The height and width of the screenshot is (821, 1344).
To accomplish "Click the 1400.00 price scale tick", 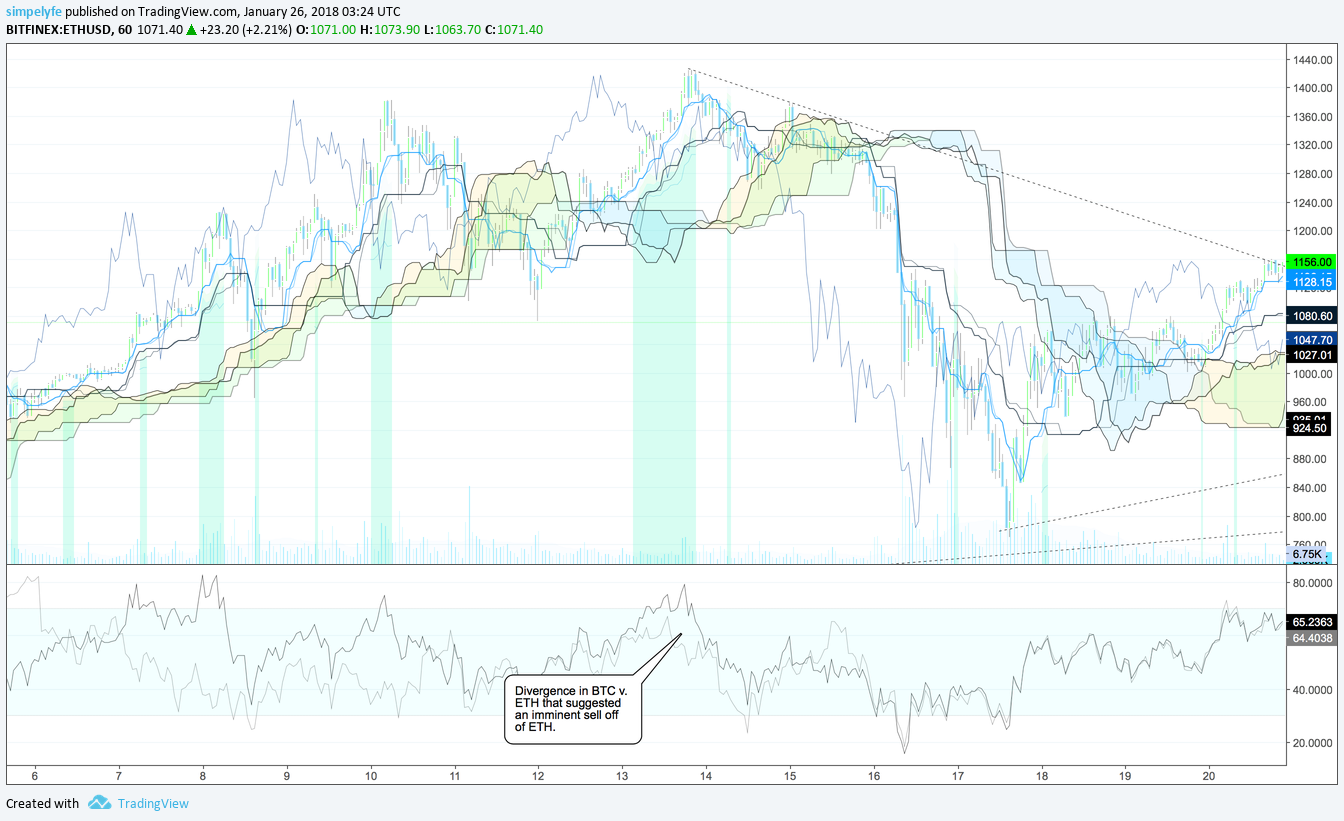I will (1310, 88).
